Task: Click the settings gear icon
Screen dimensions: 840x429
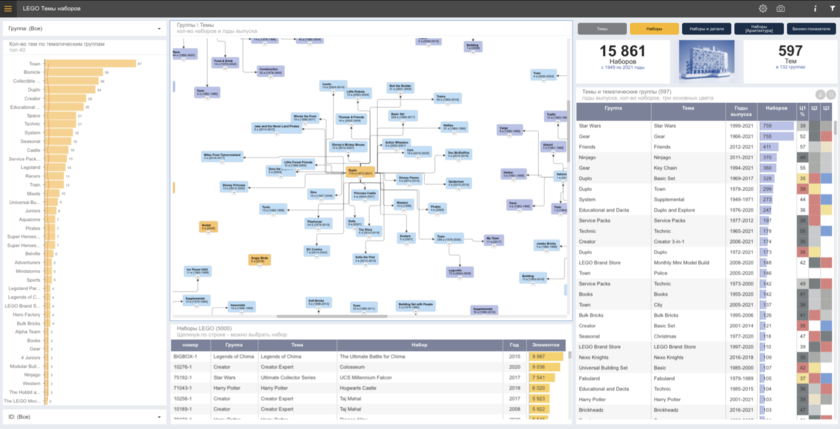Action: click(763, 8)
